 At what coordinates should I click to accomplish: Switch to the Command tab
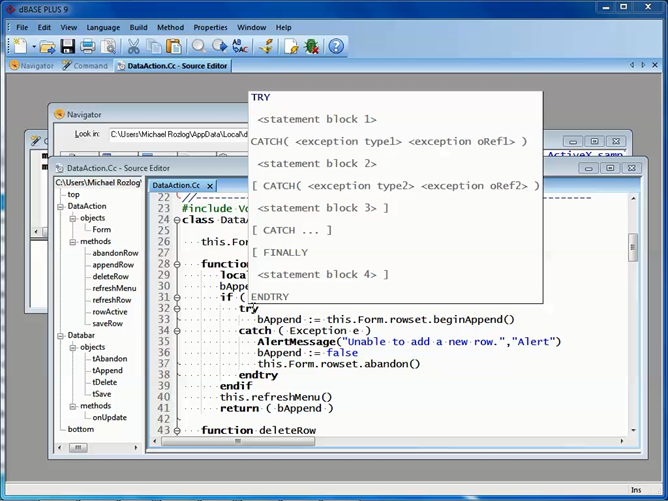click(x=85, y=66)
